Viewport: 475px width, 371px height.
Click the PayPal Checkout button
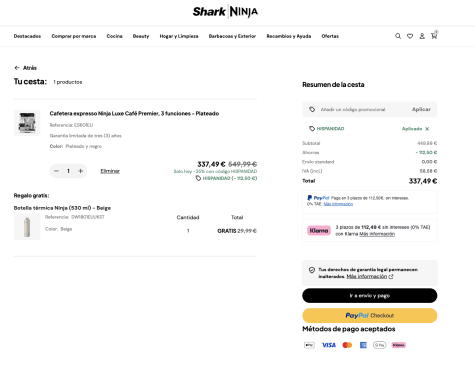[x=370, y=316]
